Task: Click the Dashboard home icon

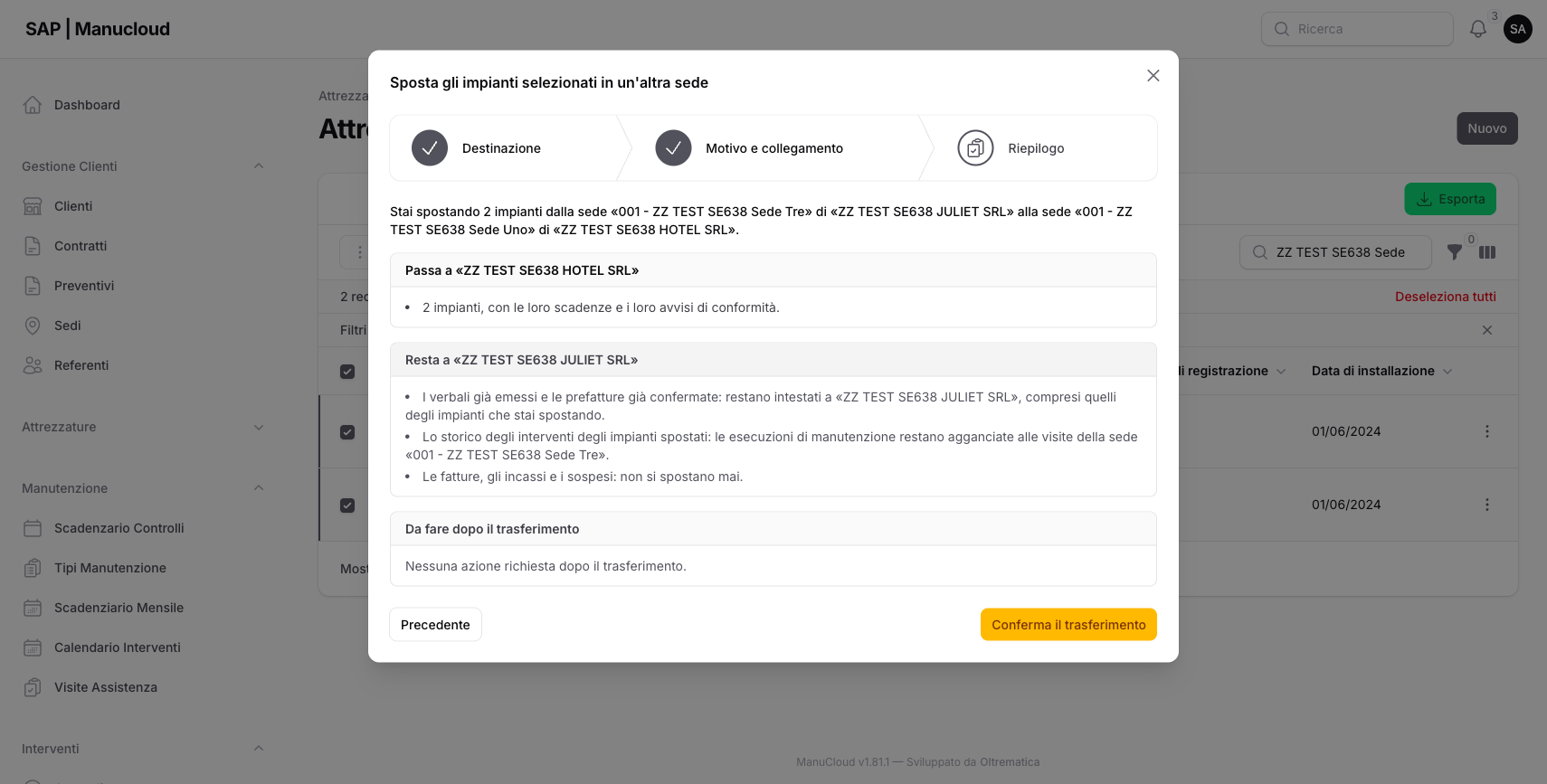Action: (x=33, y=105)
